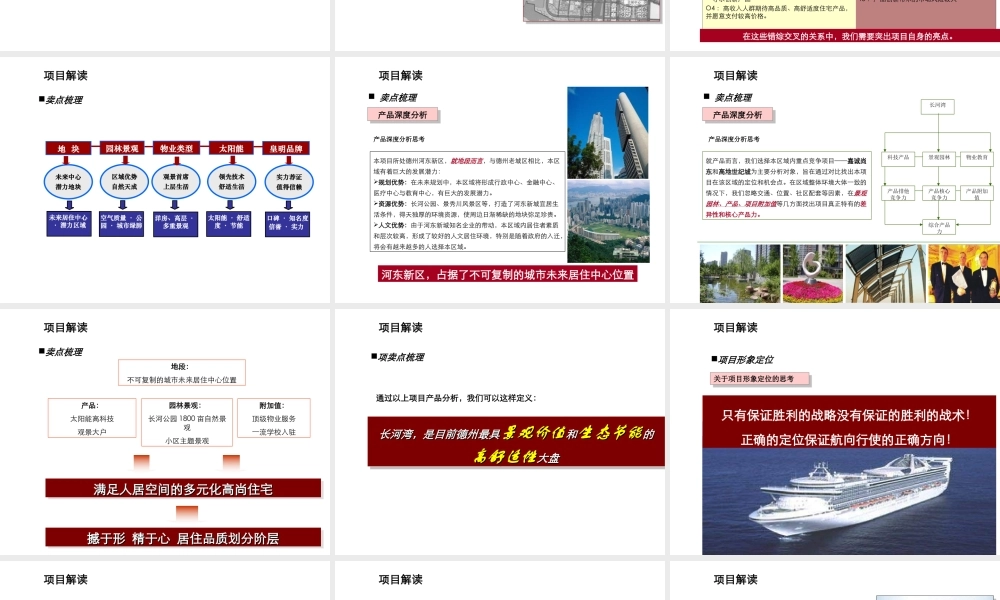Select the 项目解读 title on the first slide
The image size is (1000, 600).
[67, 74]
